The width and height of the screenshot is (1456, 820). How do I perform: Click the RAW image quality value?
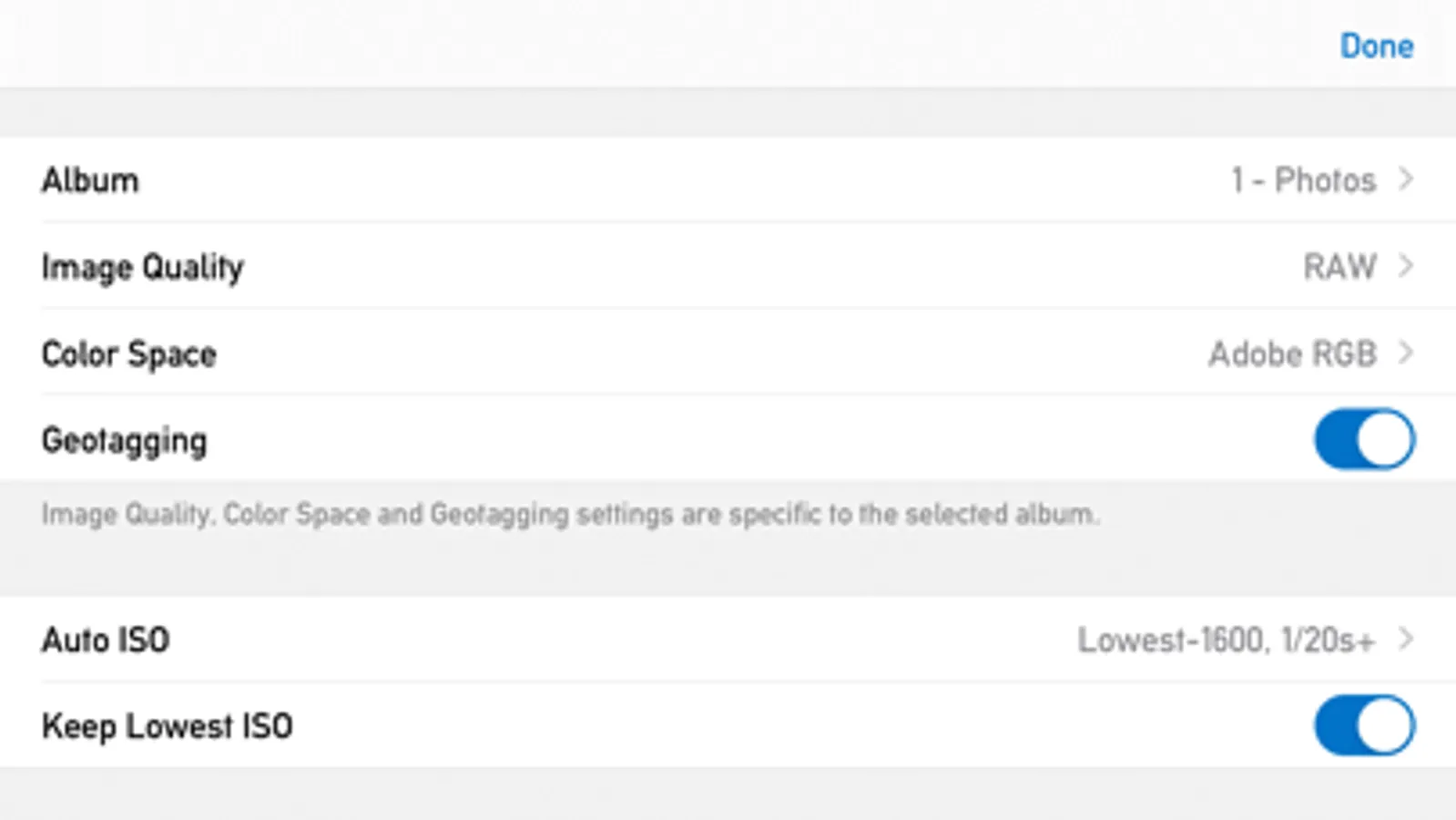click(1339, 267)
